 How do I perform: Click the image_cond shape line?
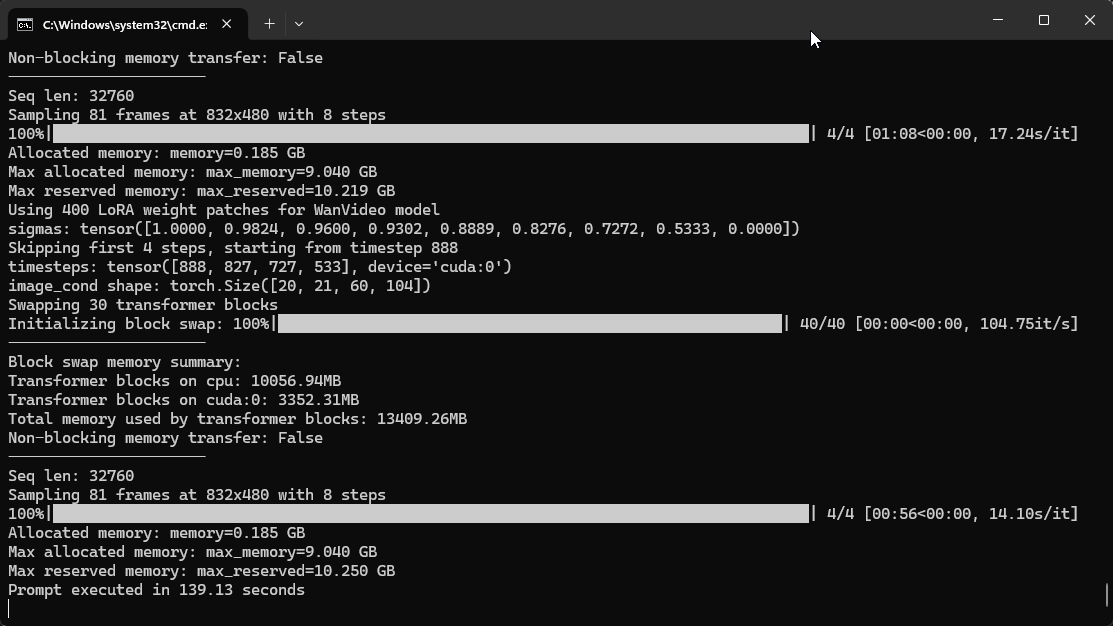[x=219, y=286]
